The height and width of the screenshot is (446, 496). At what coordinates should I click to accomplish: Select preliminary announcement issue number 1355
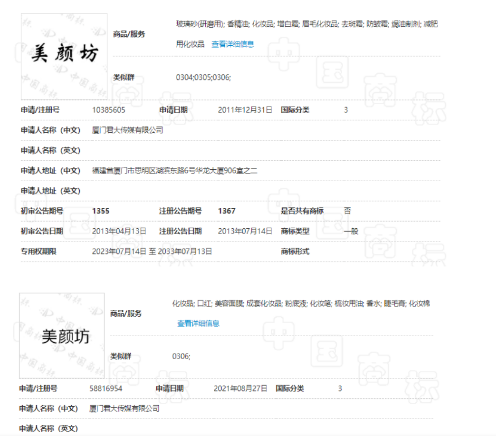point(101,211)
